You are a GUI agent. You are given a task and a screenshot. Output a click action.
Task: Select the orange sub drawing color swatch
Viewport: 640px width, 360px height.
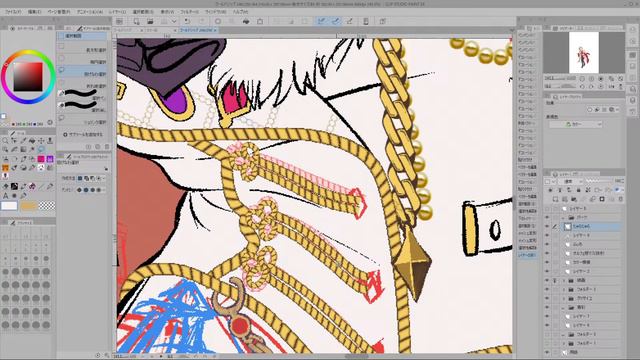pyautogui.click(x=29, y=206)
